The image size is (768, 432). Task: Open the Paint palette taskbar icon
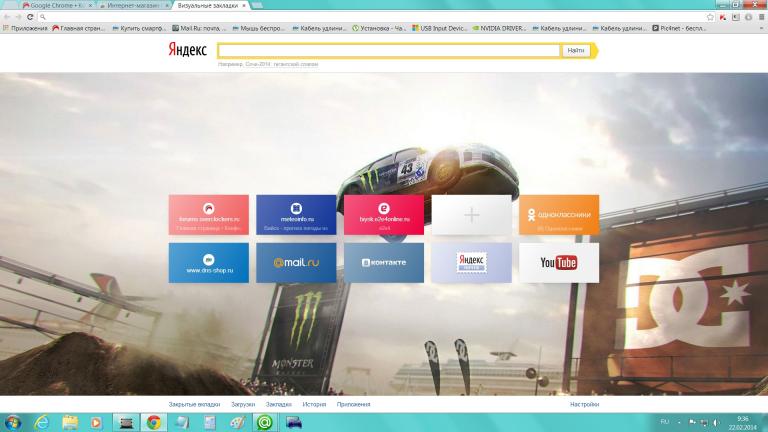tap(238, 422)
